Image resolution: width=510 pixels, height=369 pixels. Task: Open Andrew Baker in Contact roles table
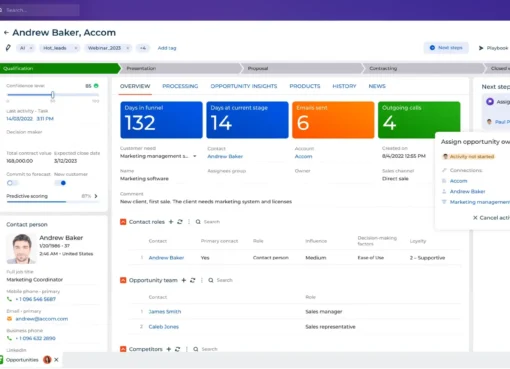coord(166,258)
